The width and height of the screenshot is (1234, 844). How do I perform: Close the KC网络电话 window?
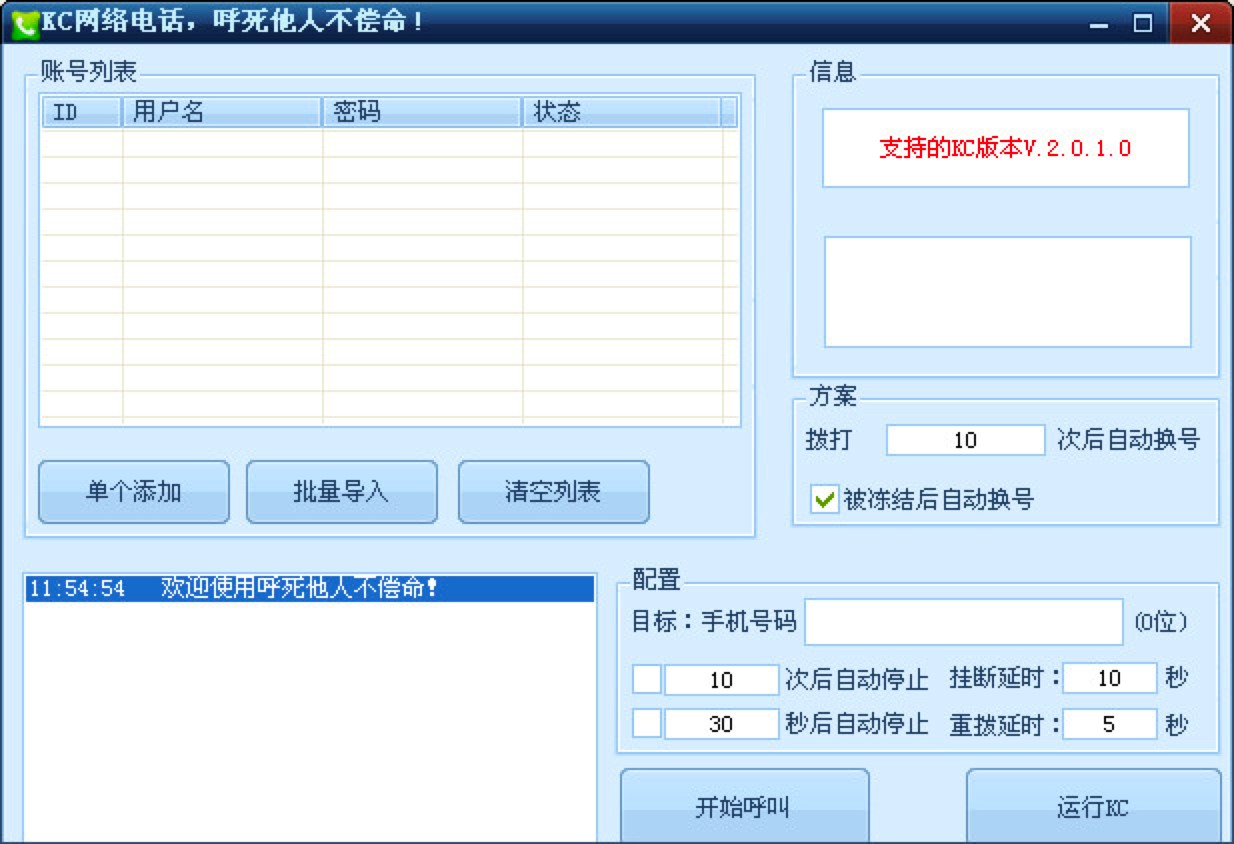pyautogui.click(x=1200, y=24)
